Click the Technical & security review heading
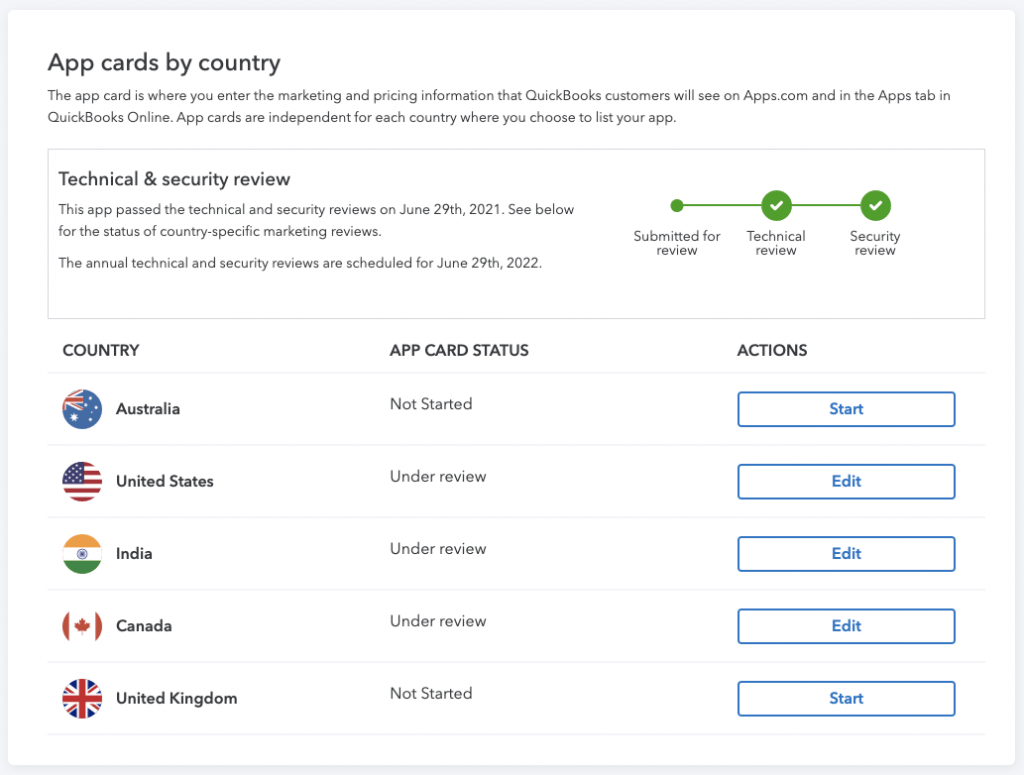 (x=174, y=179)
